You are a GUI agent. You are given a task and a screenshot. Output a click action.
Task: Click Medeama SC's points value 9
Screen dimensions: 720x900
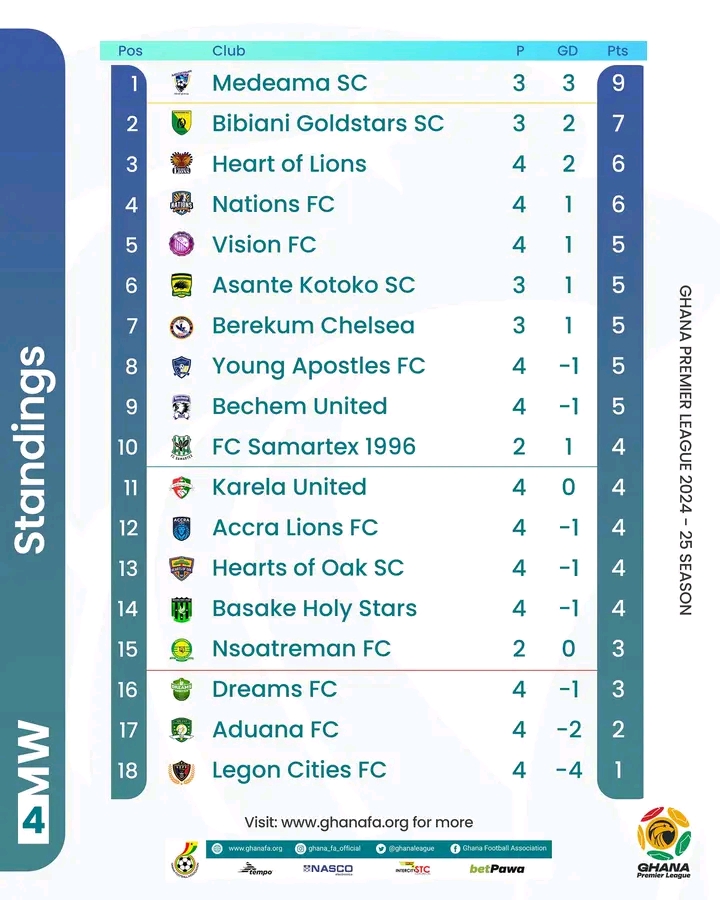pos(618,83)
